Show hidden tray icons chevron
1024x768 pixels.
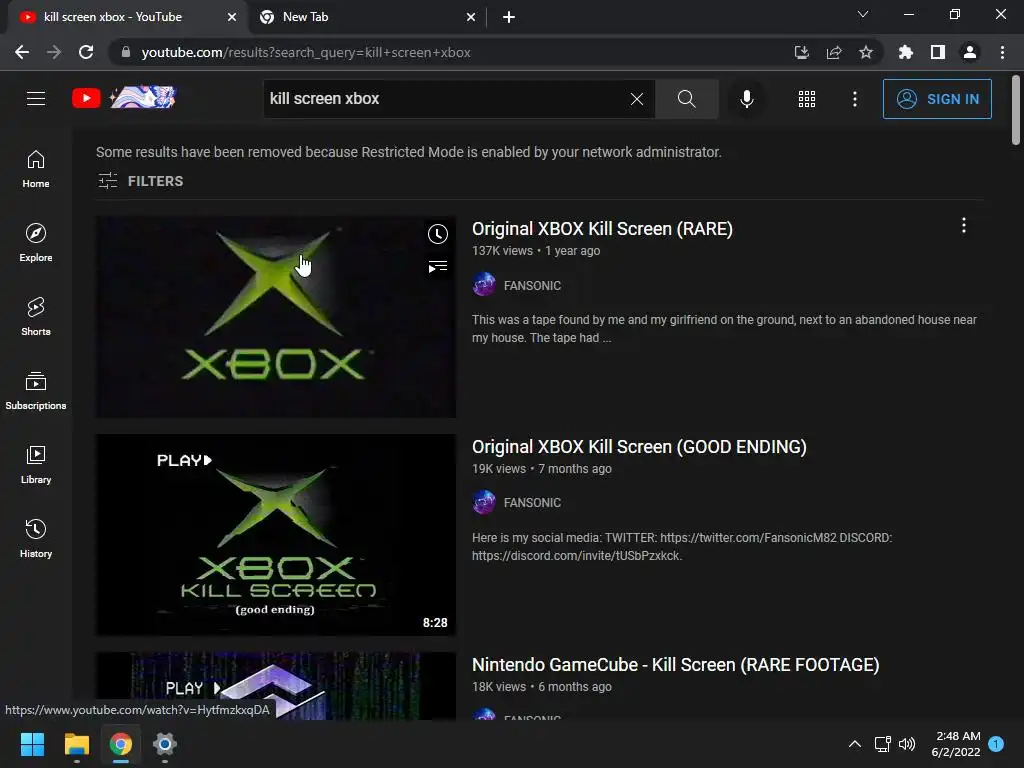point(854,744)
